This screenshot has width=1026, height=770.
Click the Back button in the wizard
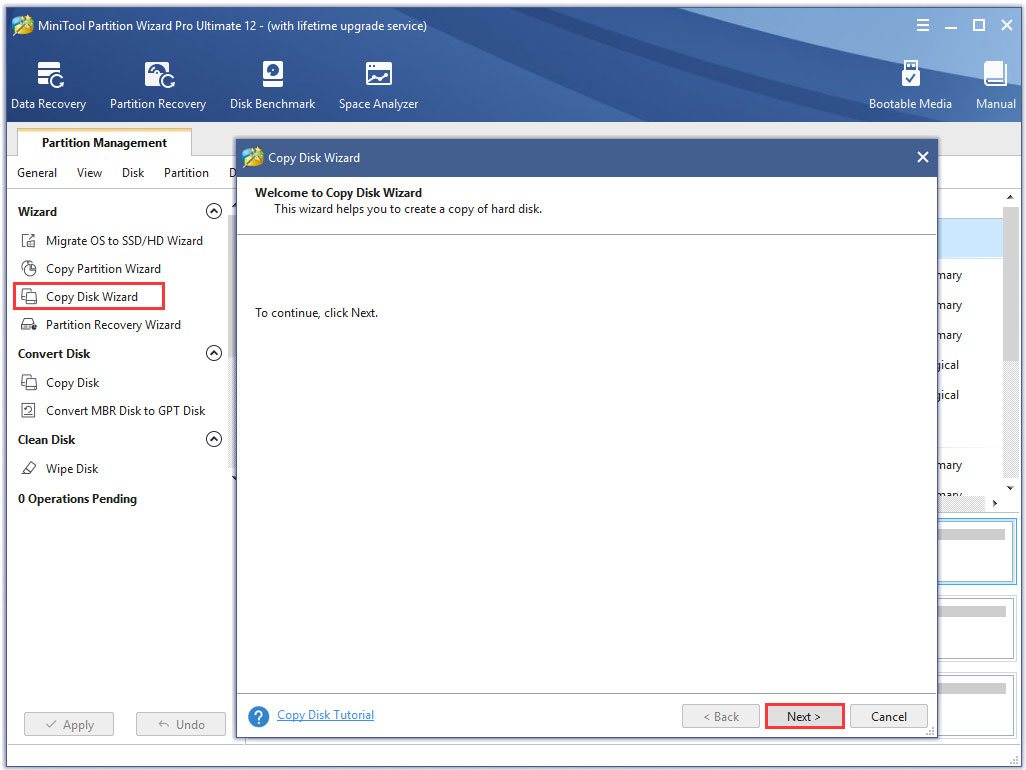(x=720, y=716)
